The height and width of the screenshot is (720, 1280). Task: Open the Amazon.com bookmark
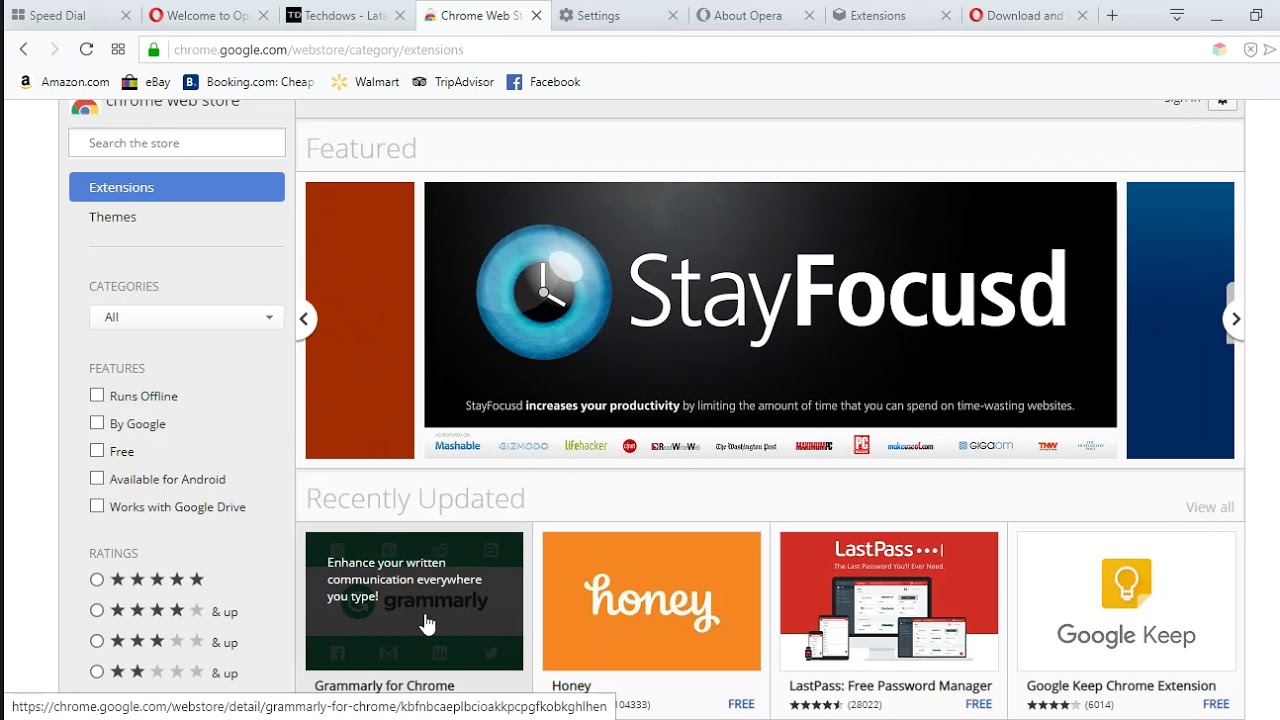coord(64,82)
